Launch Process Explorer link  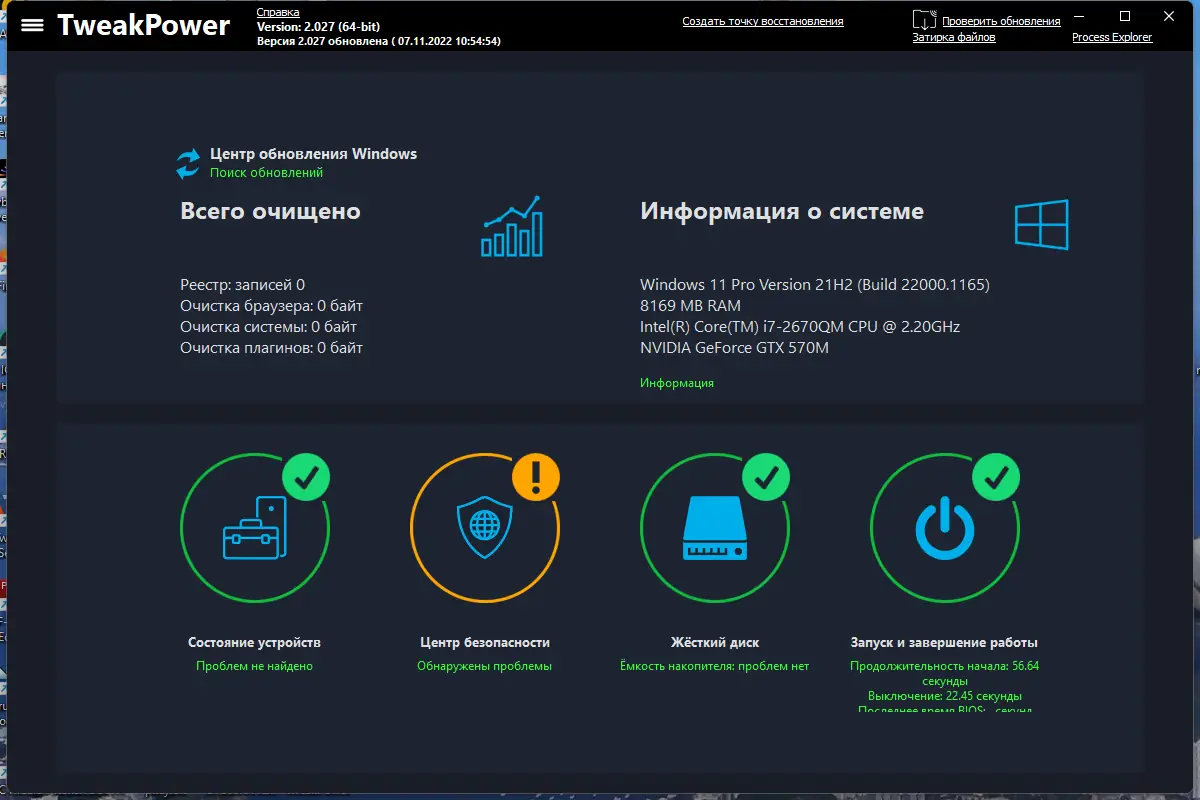click(x=1112, y=37)
